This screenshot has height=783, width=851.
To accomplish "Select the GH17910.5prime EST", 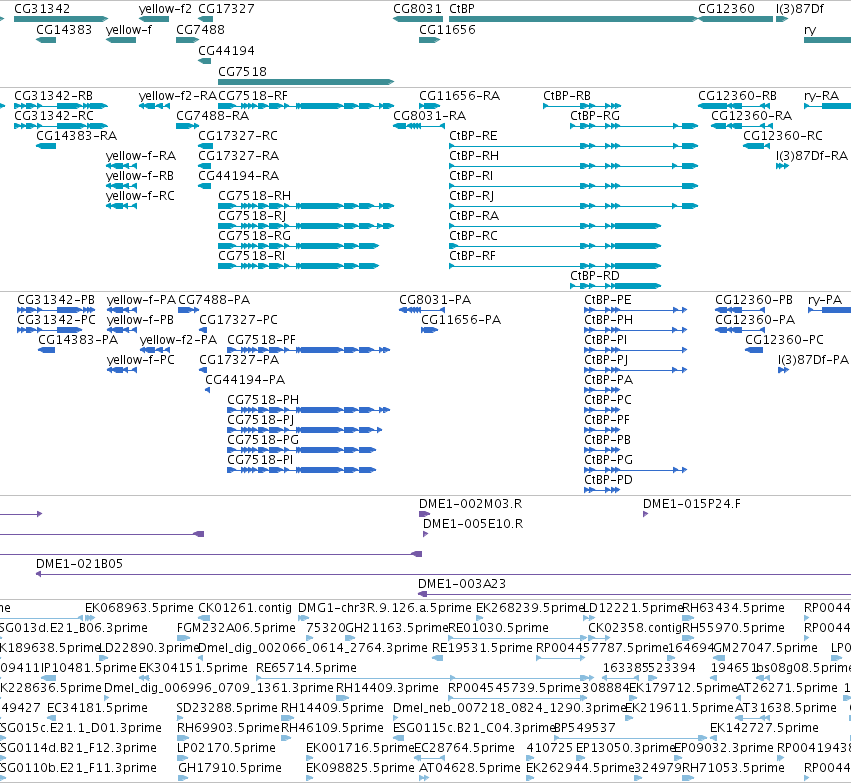I will pos(183,778).
